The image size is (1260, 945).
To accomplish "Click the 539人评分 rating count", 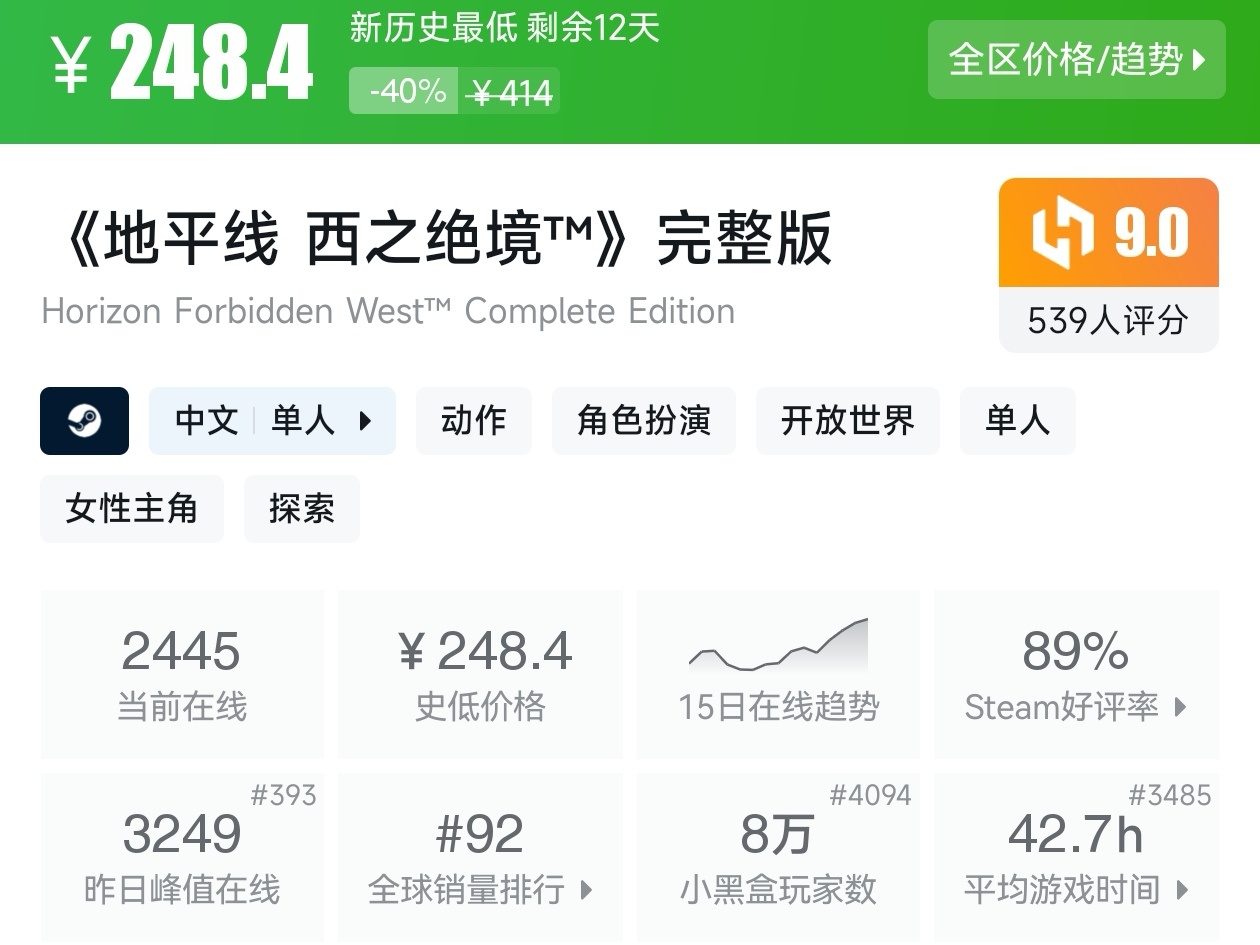I will tap(1109, 320).
